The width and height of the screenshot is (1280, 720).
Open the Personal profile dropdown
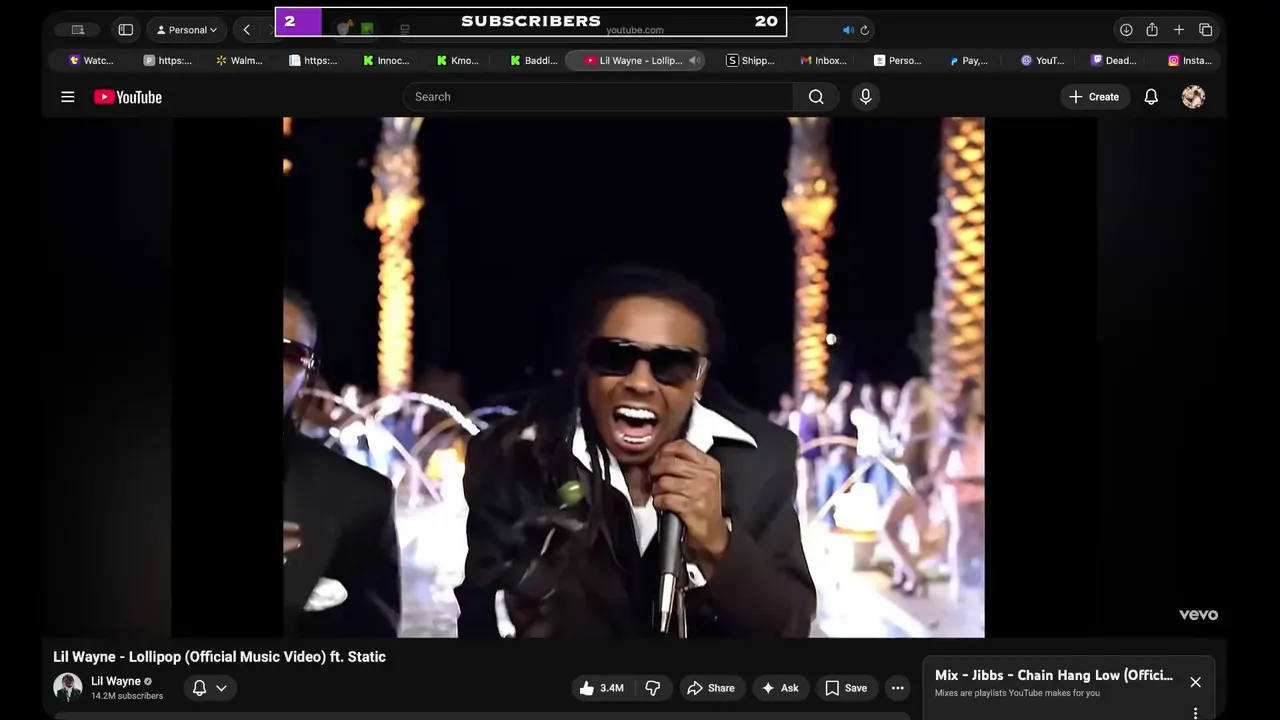tap(187, 30)
